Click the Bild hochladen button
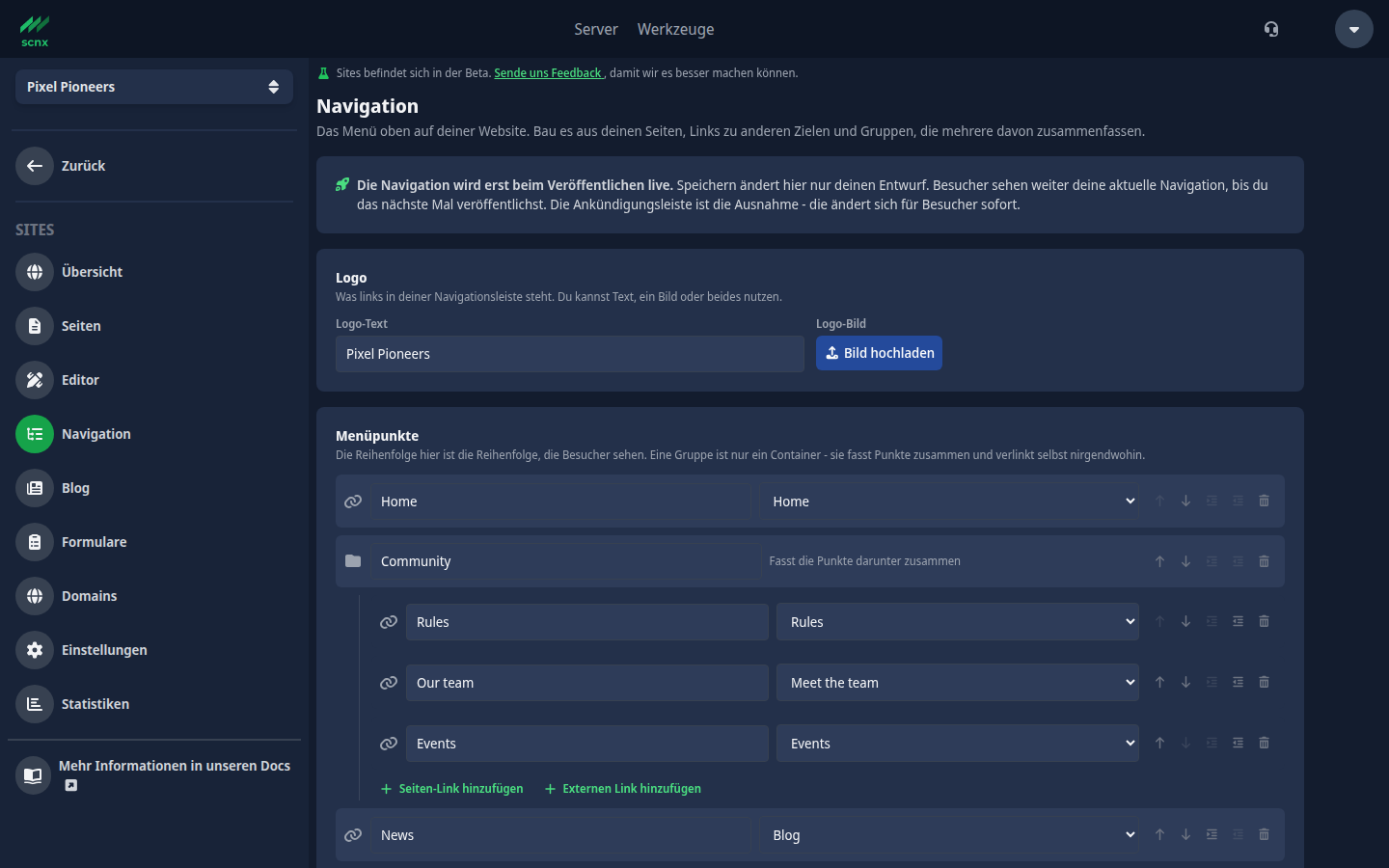The image size is (1389, 868). pos(879,353)
